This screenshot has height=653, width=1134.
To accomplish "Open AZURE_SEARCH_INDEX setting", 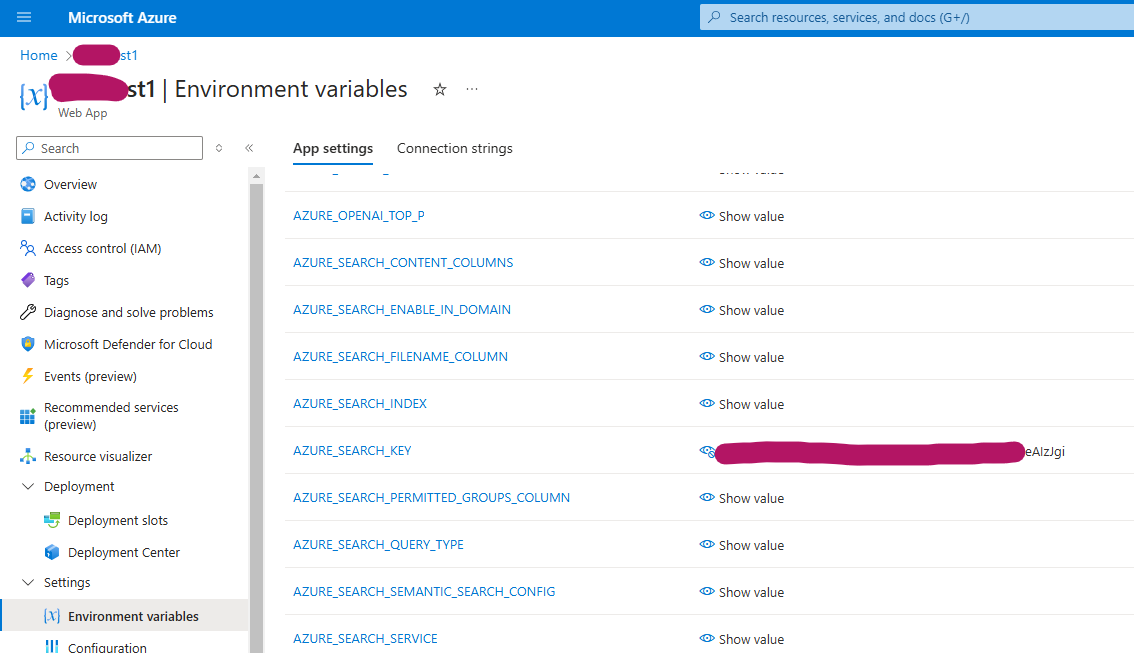I will (359, 404).
